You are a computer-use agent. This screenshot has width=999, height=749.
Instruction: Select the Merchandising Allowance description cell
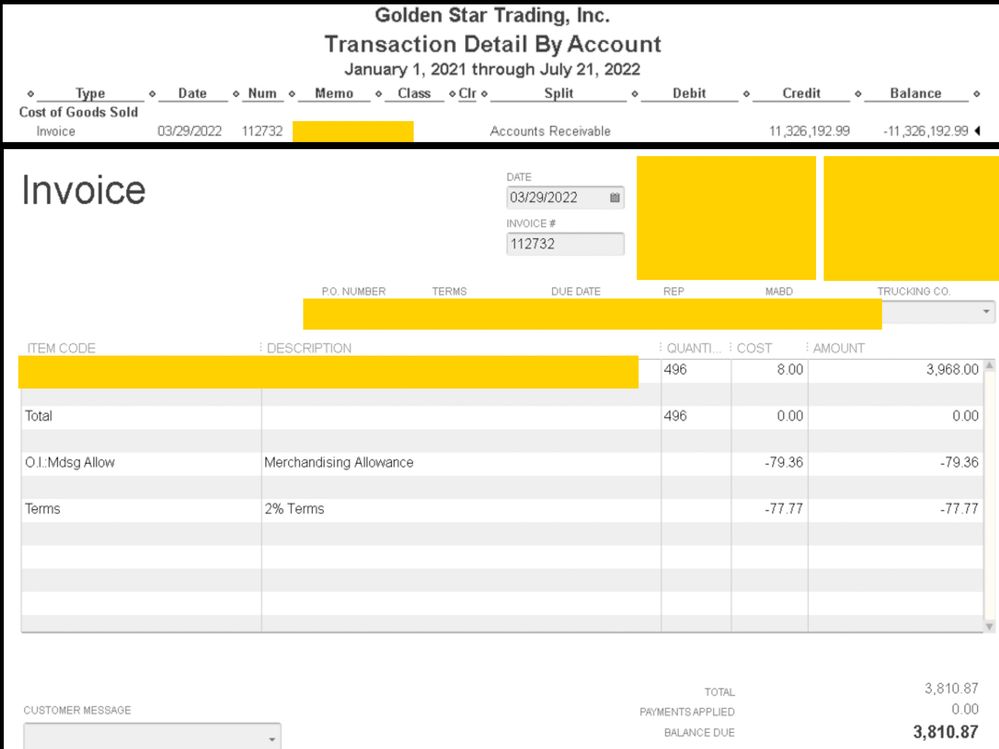click(461, 462)
